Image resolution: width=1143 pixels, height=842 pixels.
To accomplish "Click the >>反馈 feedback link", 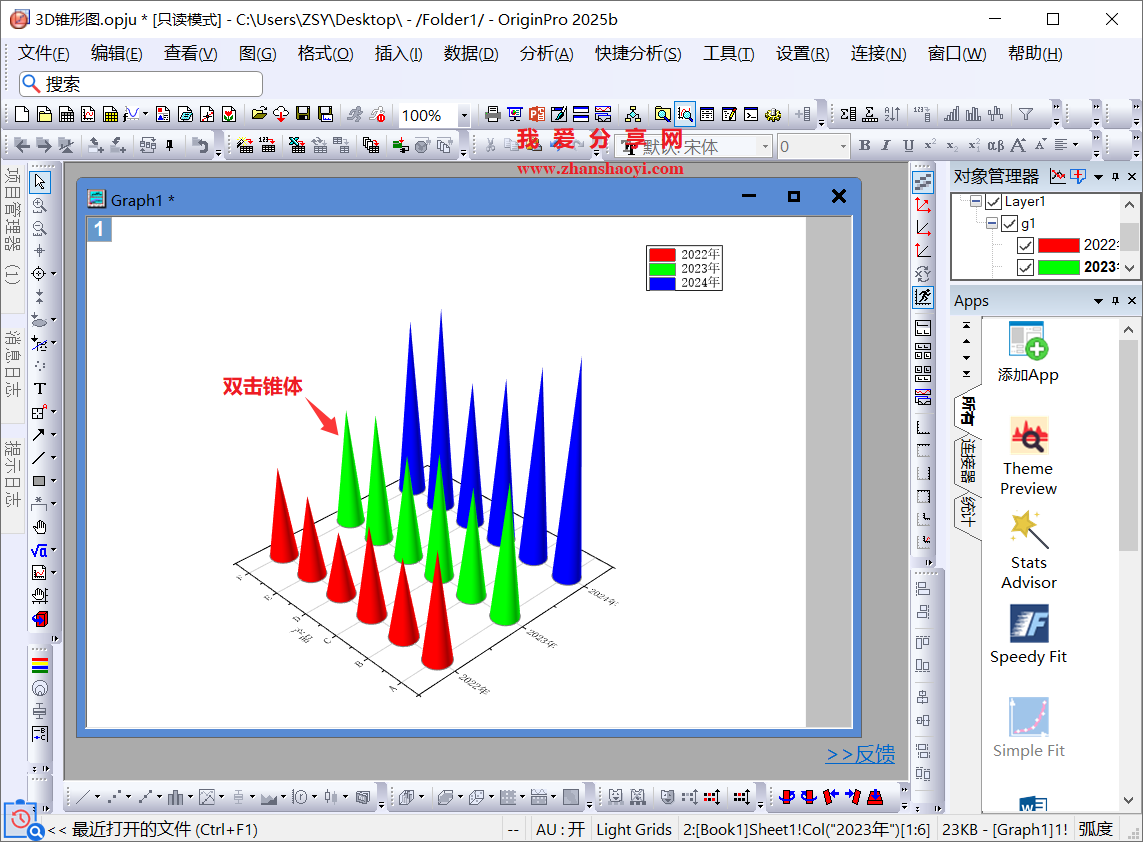I will pyautogui.click(x=860, y=755).
